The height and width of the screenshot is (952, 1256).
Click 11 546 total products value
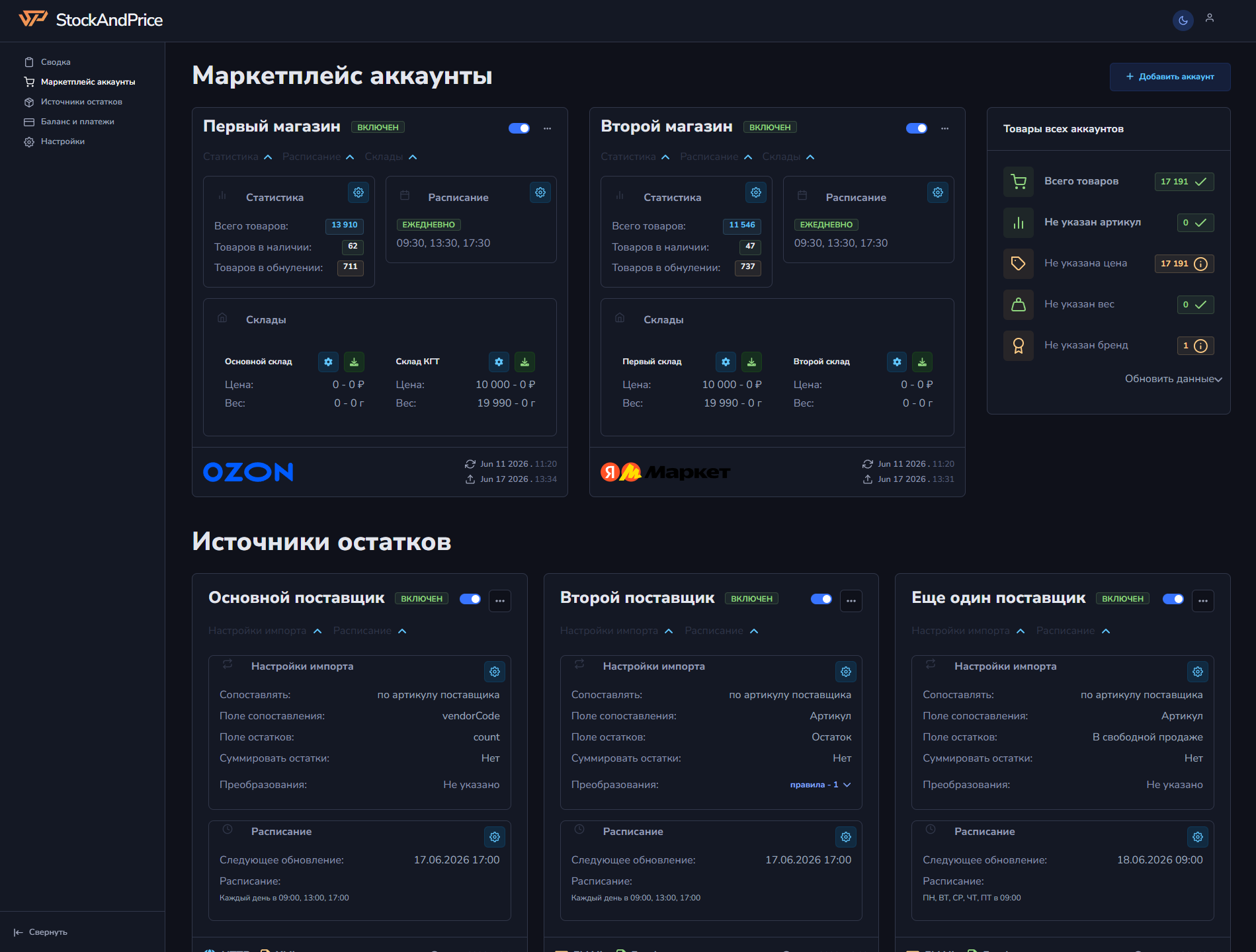point(742,225)
